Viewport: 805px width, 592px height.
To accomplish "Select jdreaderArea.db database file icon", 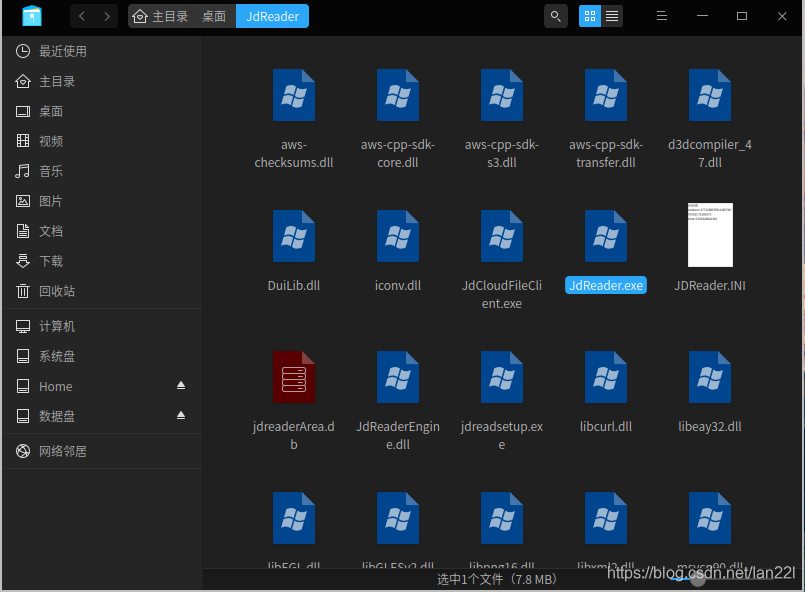I will (x=294, y=377).
